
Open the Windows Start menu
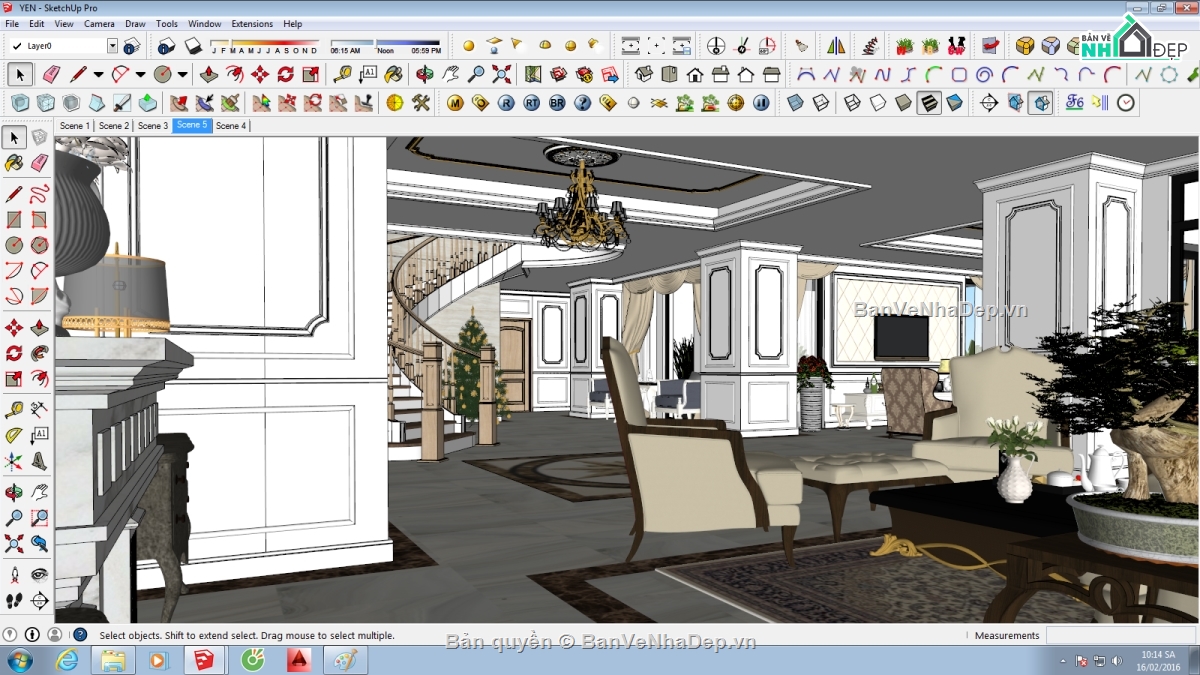click(x=18, y=660)
